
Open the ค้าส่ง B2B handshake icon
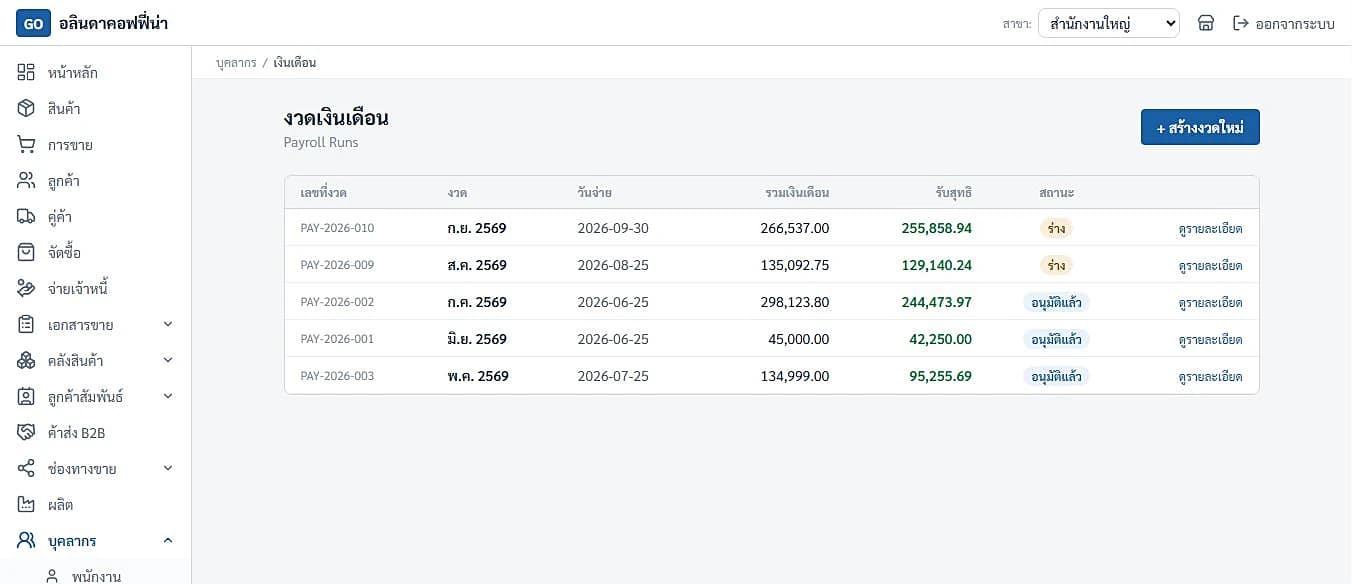click(x=27, y=433)
